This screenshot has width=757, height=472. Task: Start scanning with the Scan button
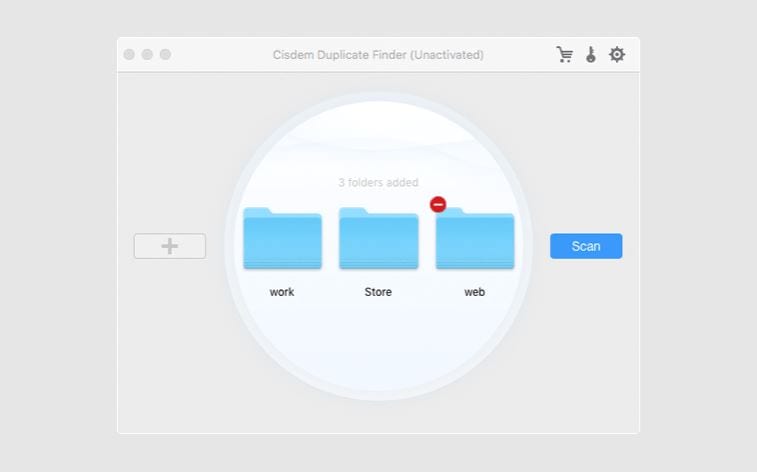(586, 246)
